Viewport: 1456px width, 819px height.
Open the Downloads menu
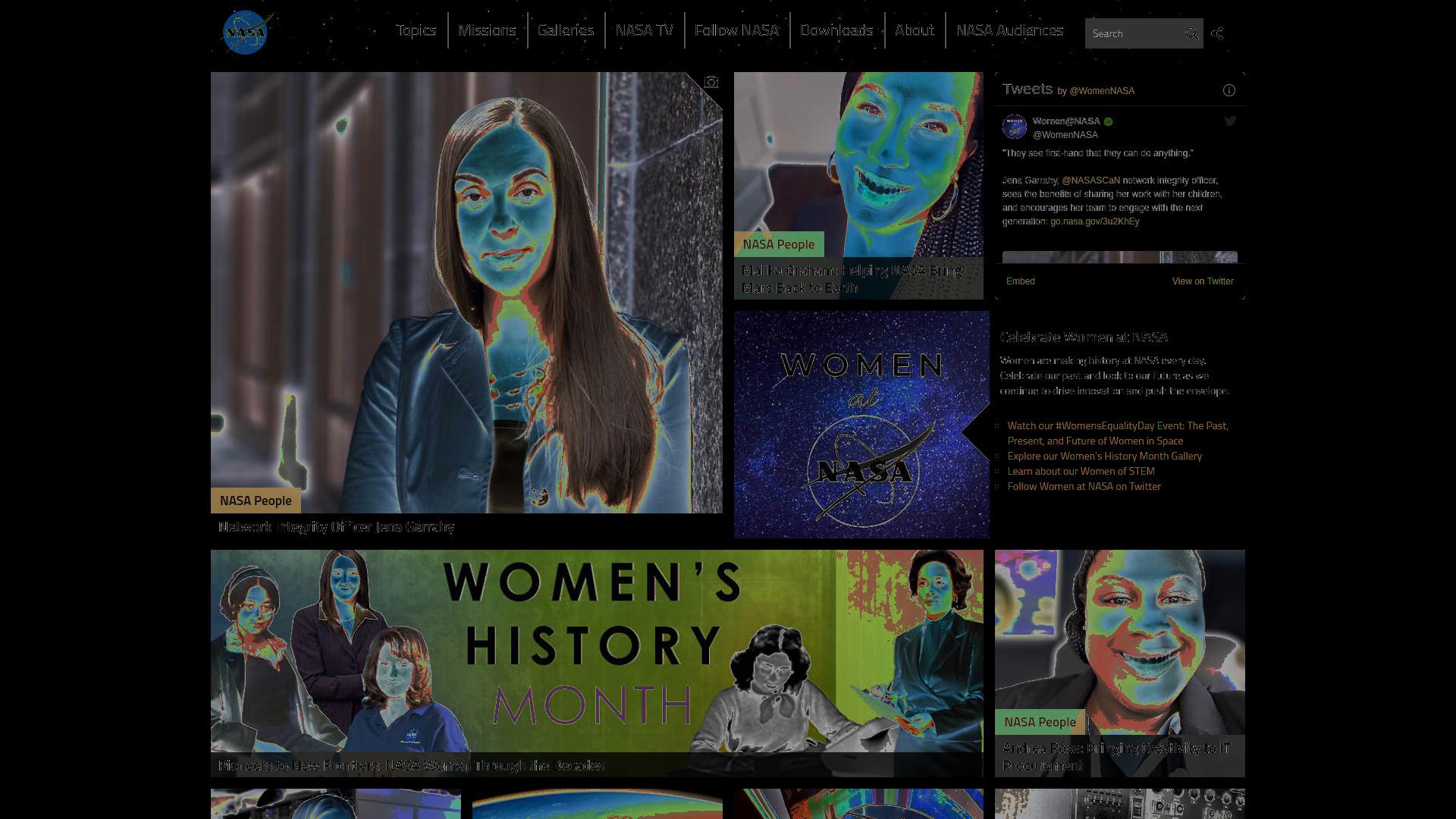pos(836,30)
